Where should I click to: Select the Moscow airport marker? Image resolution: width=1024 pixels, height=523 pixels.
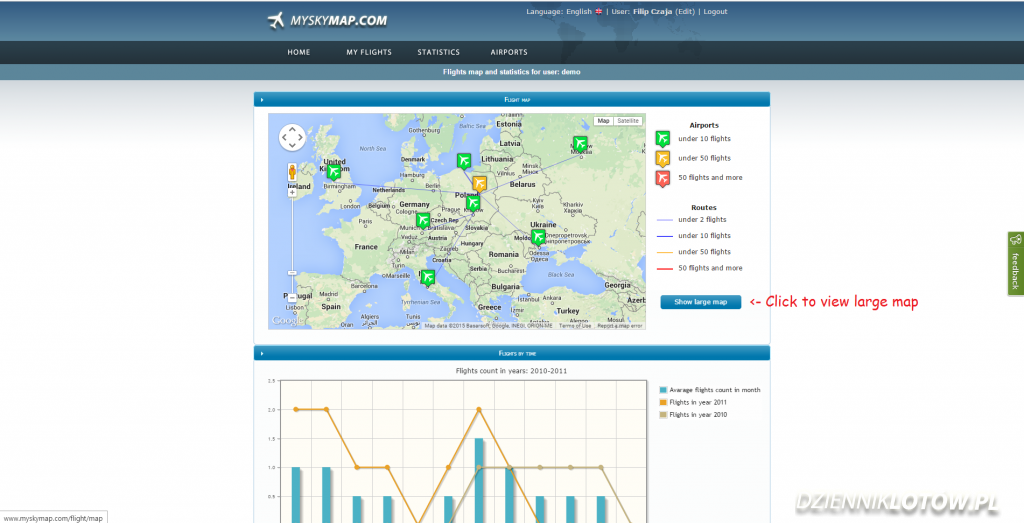(x=580, y=143)
